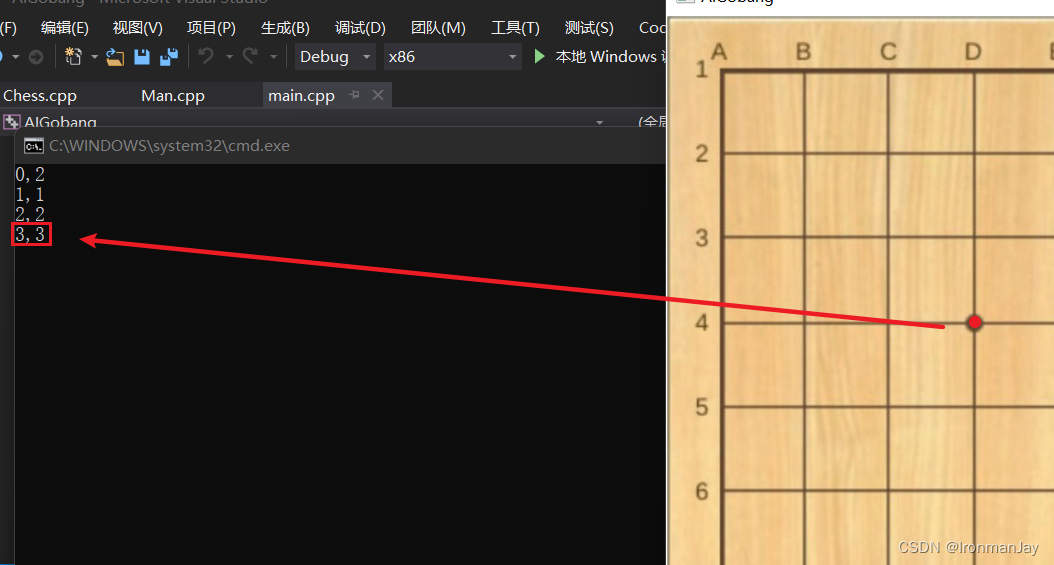
Task: Open the 视图(V) menu
Action: tap(138, 28)
